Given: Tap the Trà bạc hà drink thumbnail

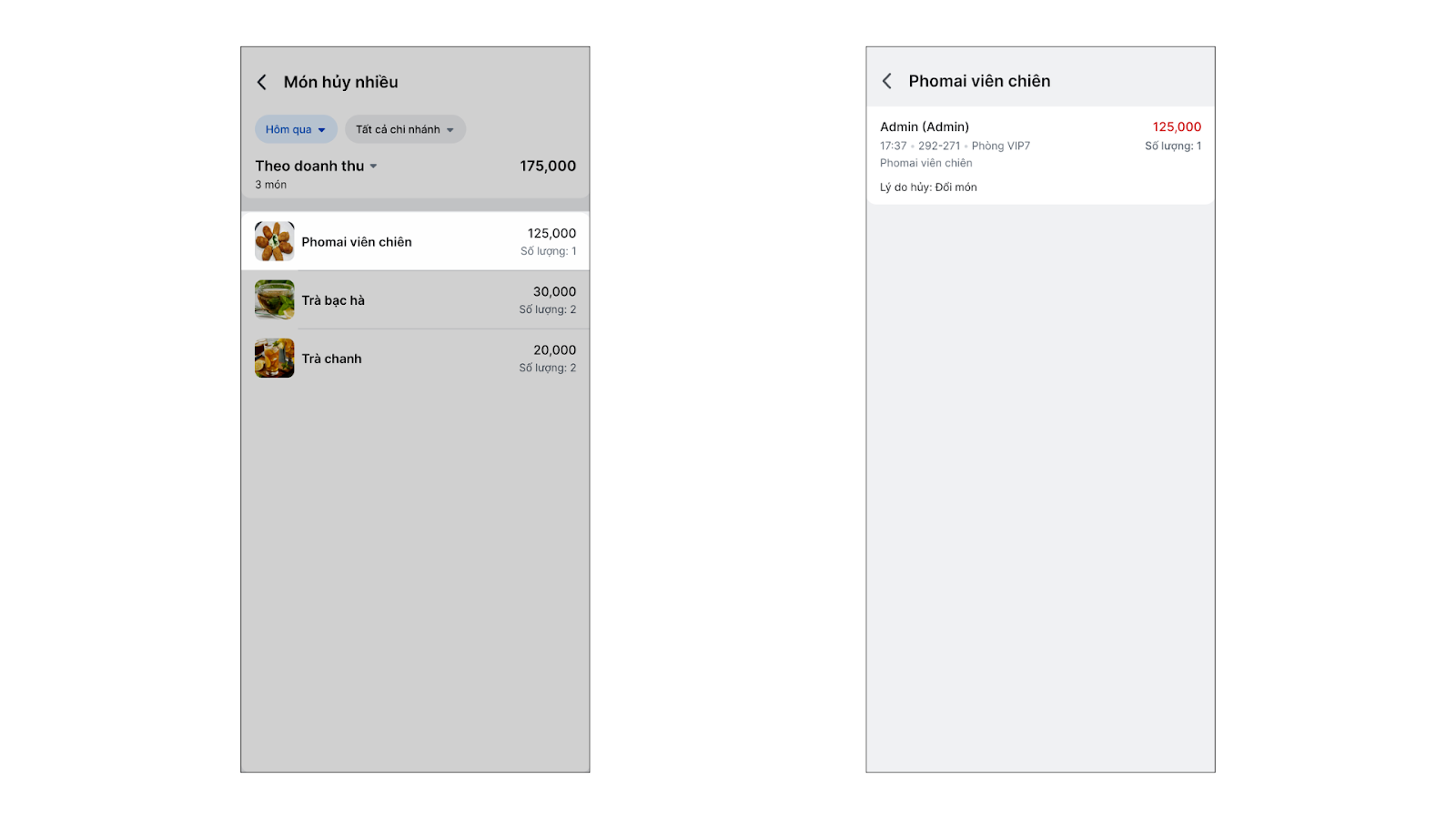Looking at the screenshot, I should [274, 300].
